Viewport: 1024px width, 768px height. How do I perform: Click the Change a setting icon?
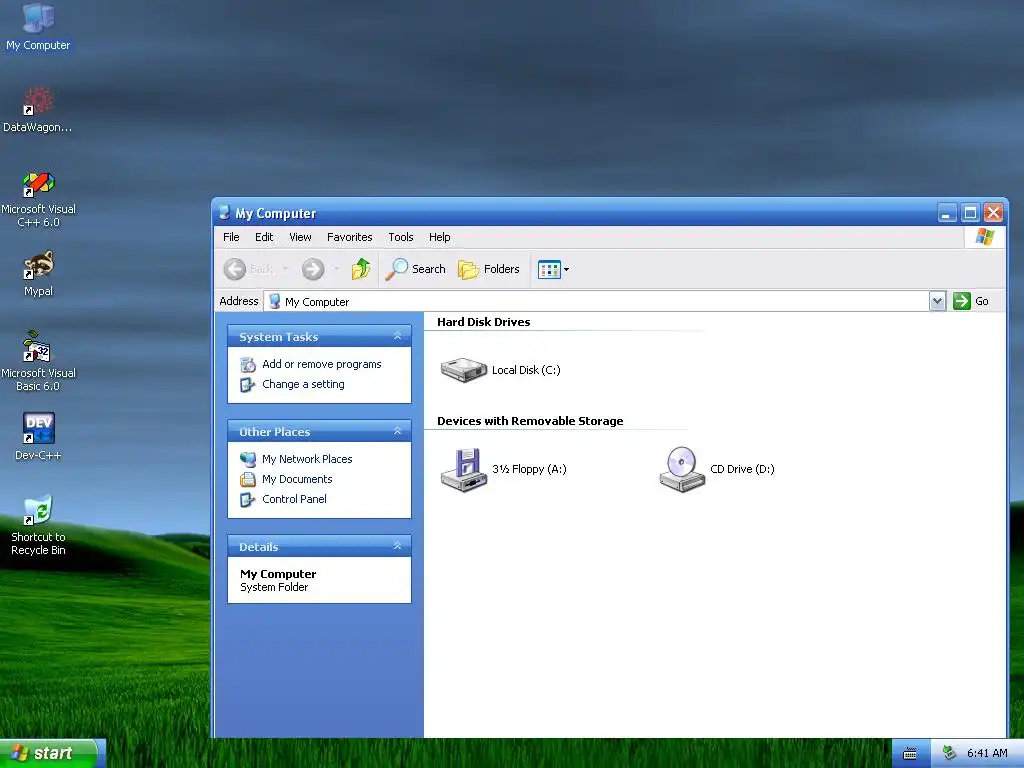coord(248,385)
